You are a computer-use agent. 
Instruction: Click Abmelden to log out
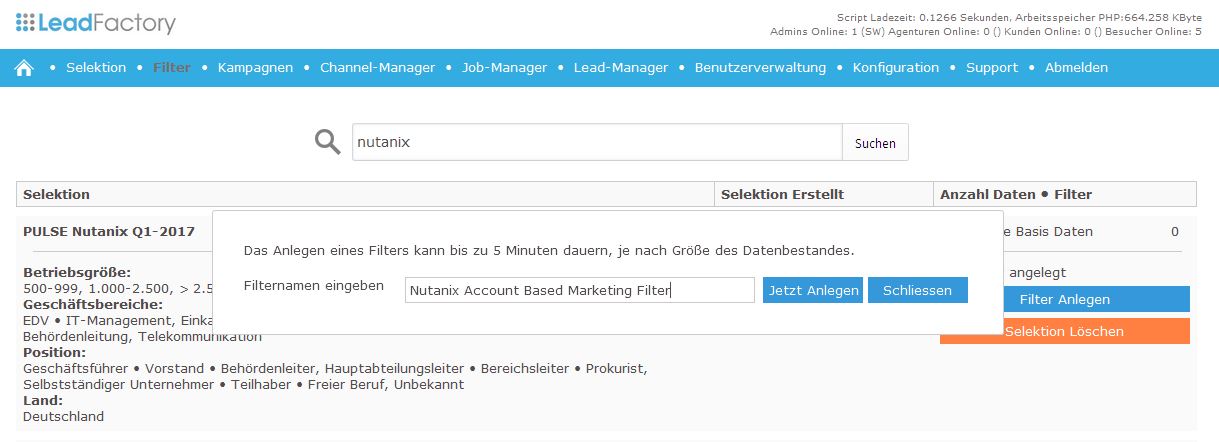1076,68
